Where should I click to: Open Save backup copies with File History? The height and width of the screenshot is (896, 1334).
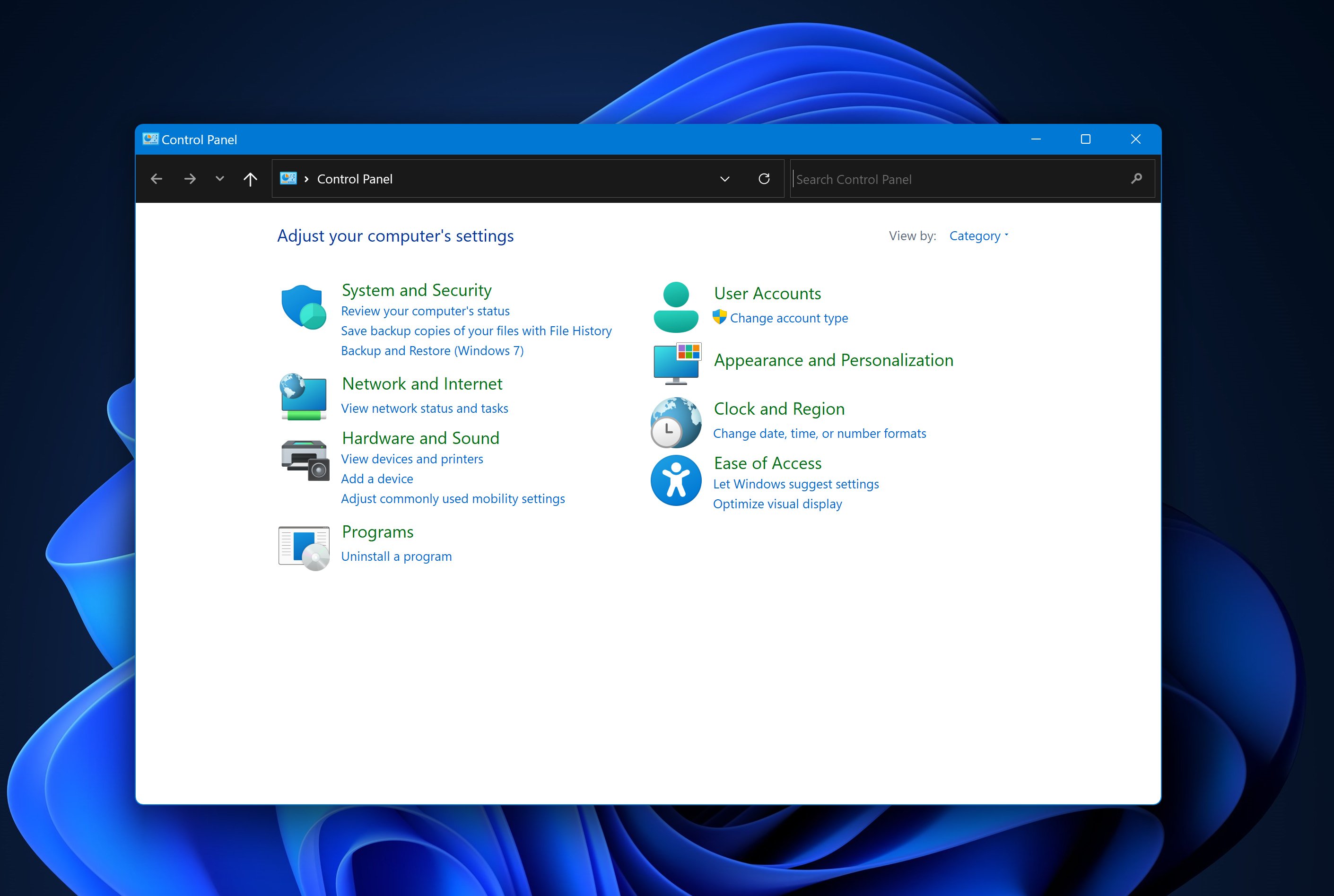click(x=476, y=331)
